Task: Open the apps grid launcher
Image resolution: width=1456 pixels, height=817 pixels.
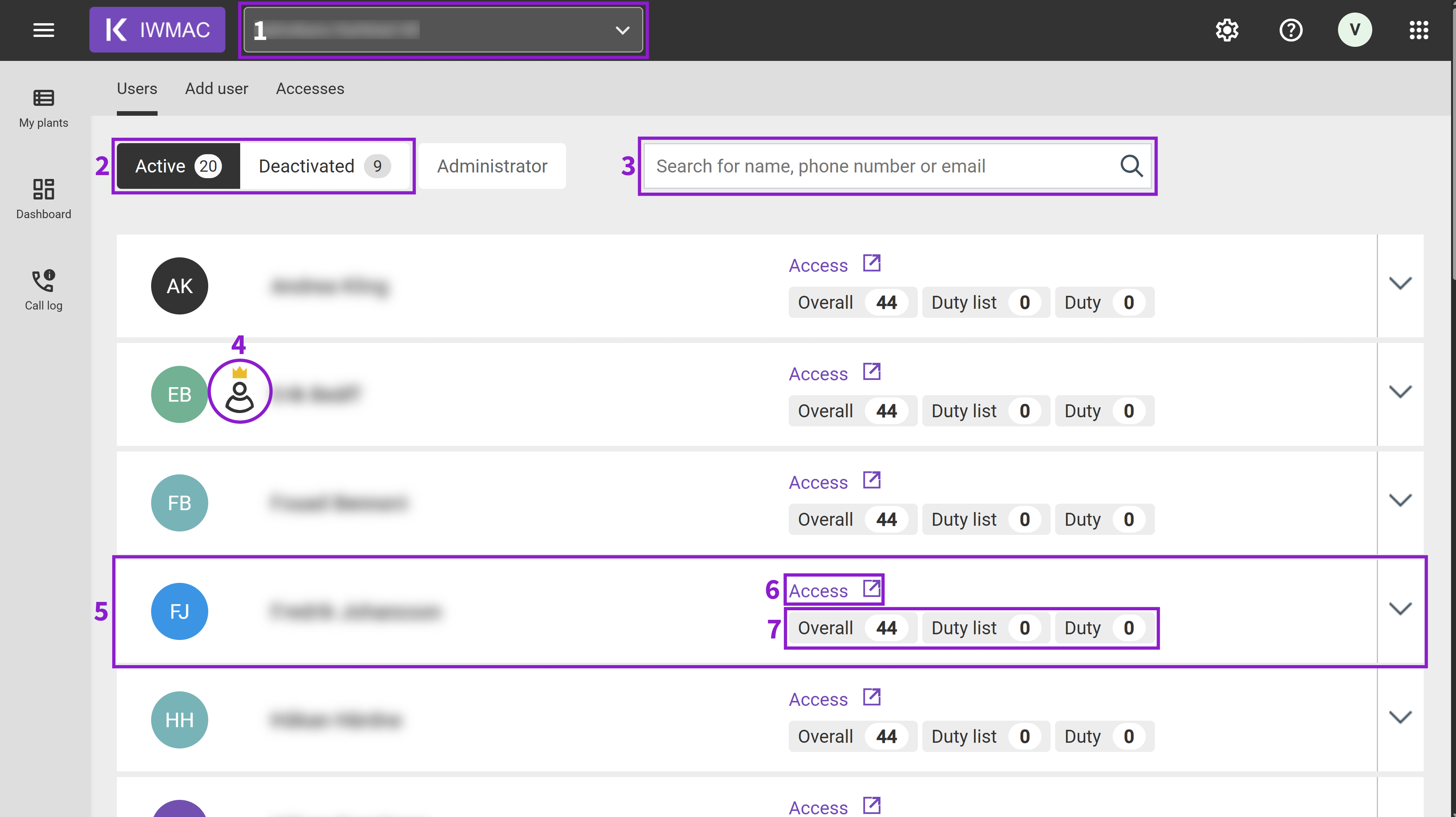Action: tap(1418, 30)
